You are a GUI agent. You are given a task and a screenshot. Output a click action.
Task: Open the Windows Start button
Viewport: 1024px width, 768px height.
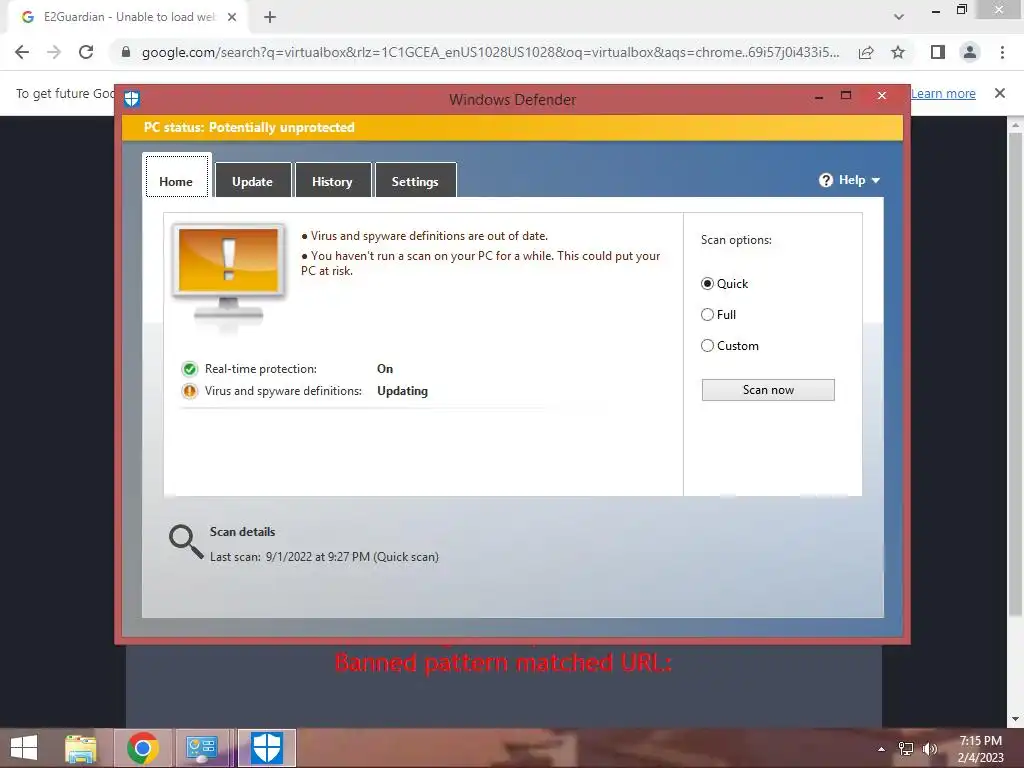[24, 748]
